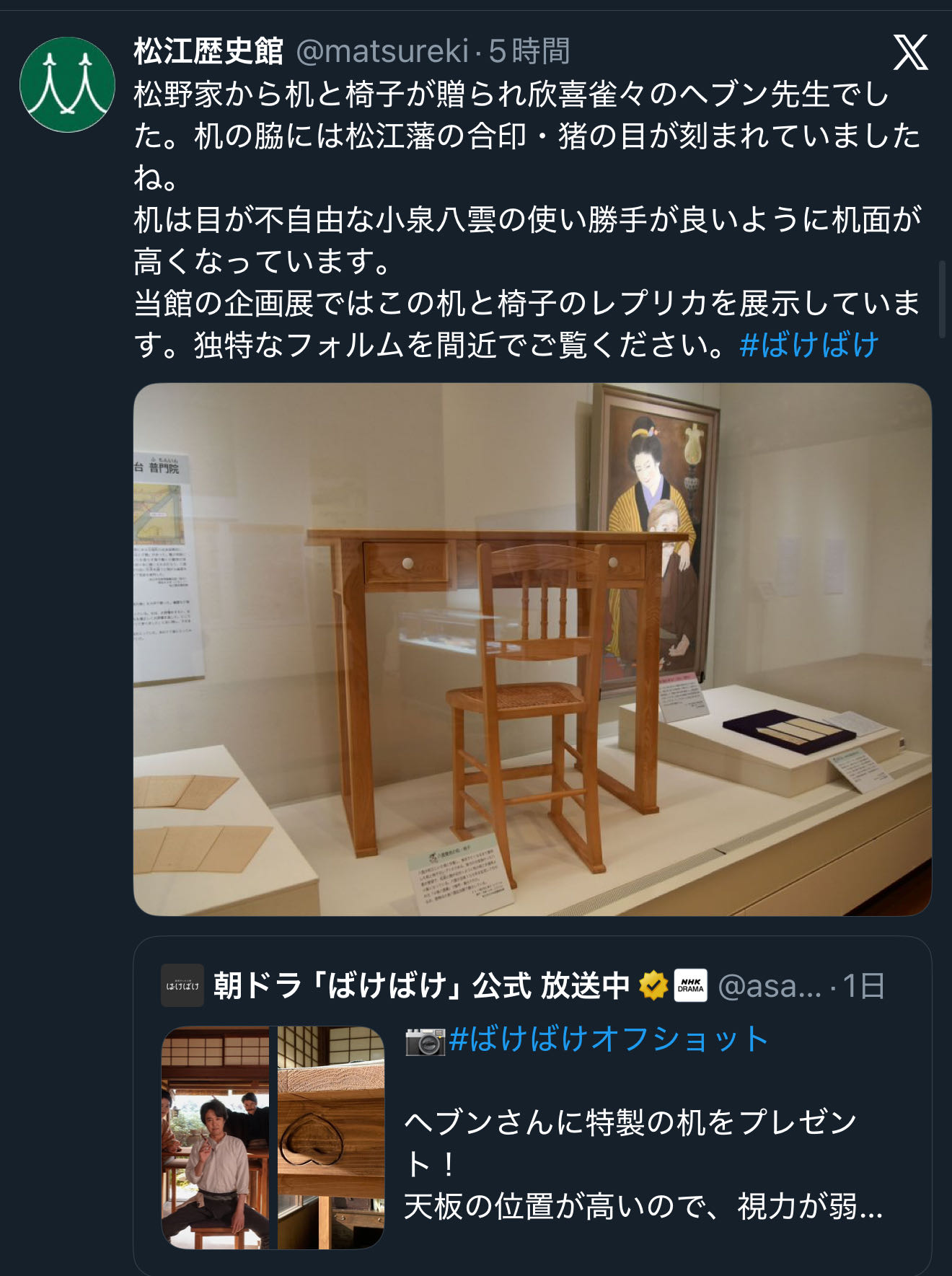Open the ばけばけ account avatar icon
Viewport: 952px width, 1276px height.
[182, 985]
